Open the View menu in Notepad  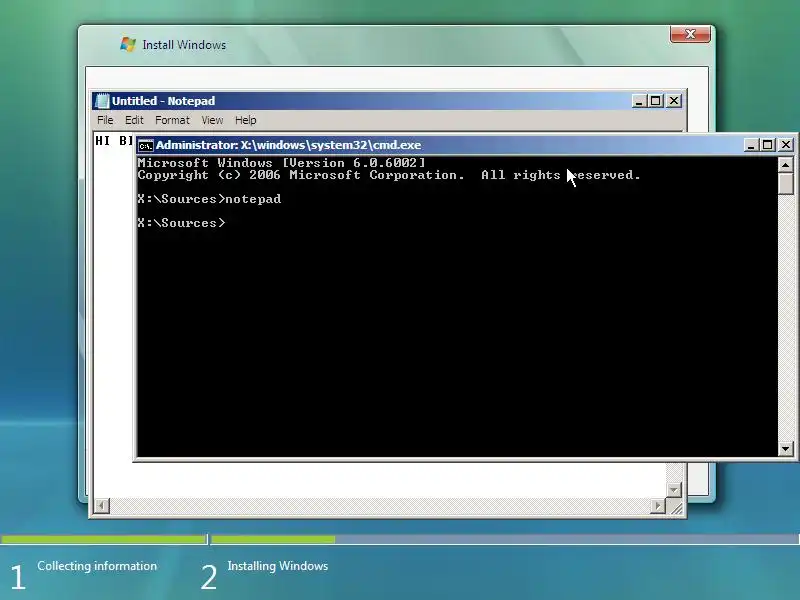tap(212, 120)
